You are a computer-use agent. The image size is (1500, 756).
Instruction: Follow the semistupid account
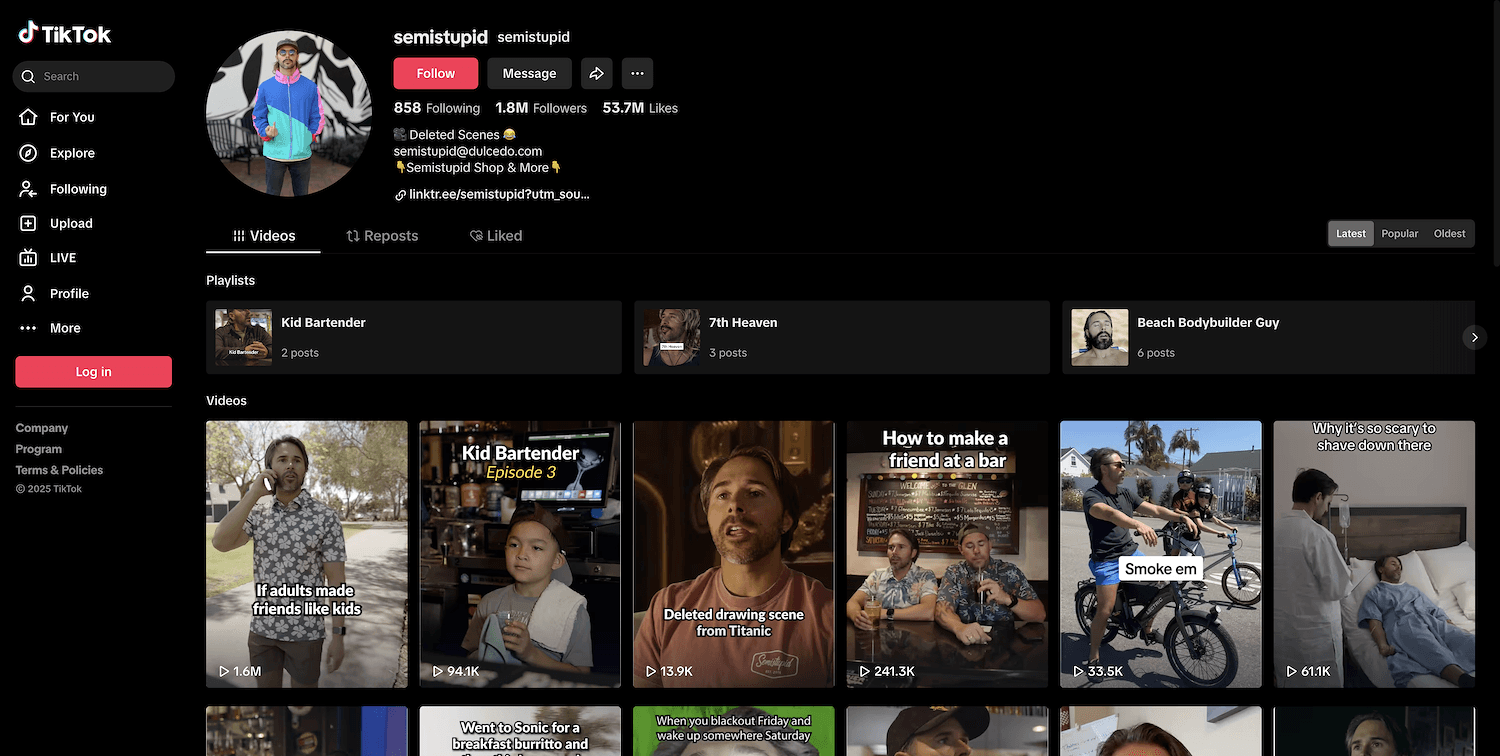435,73
